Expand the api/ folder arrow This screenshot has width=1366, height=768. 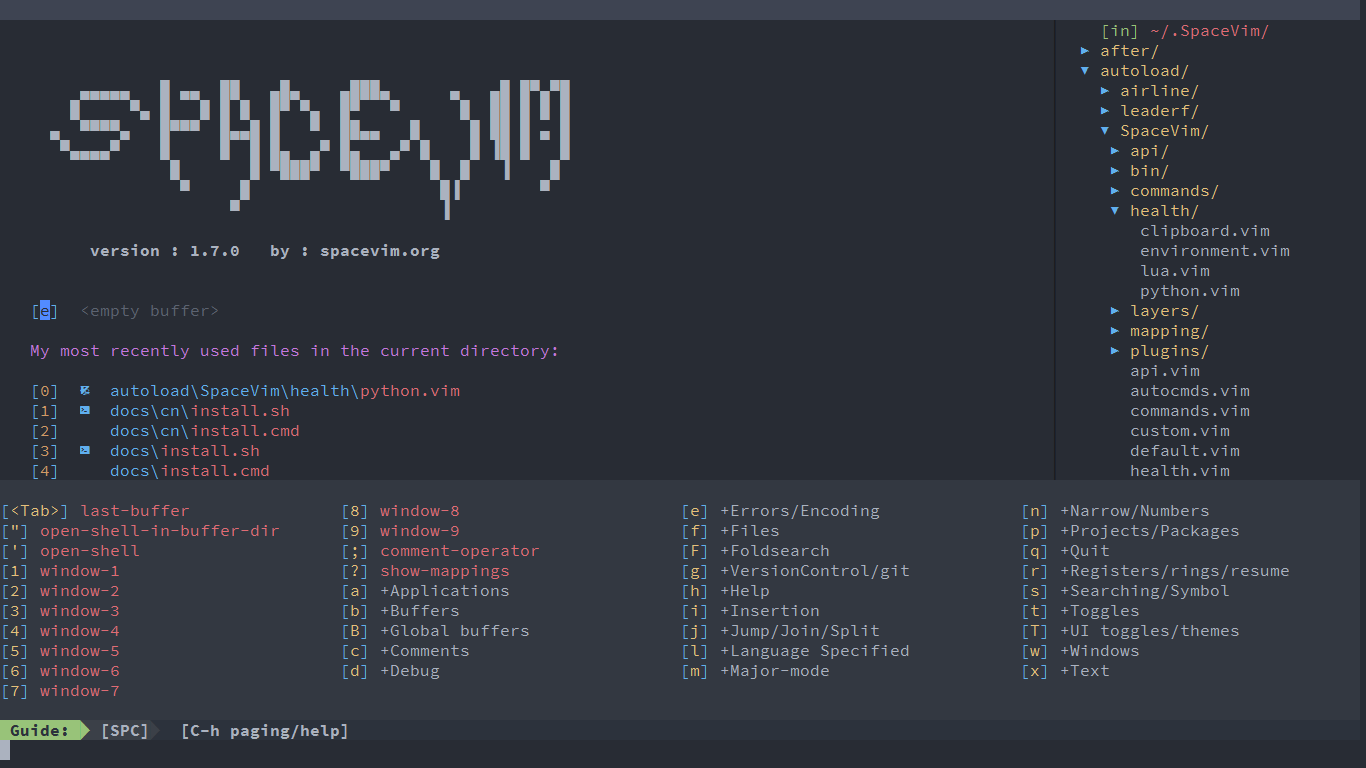(1115, 151)
